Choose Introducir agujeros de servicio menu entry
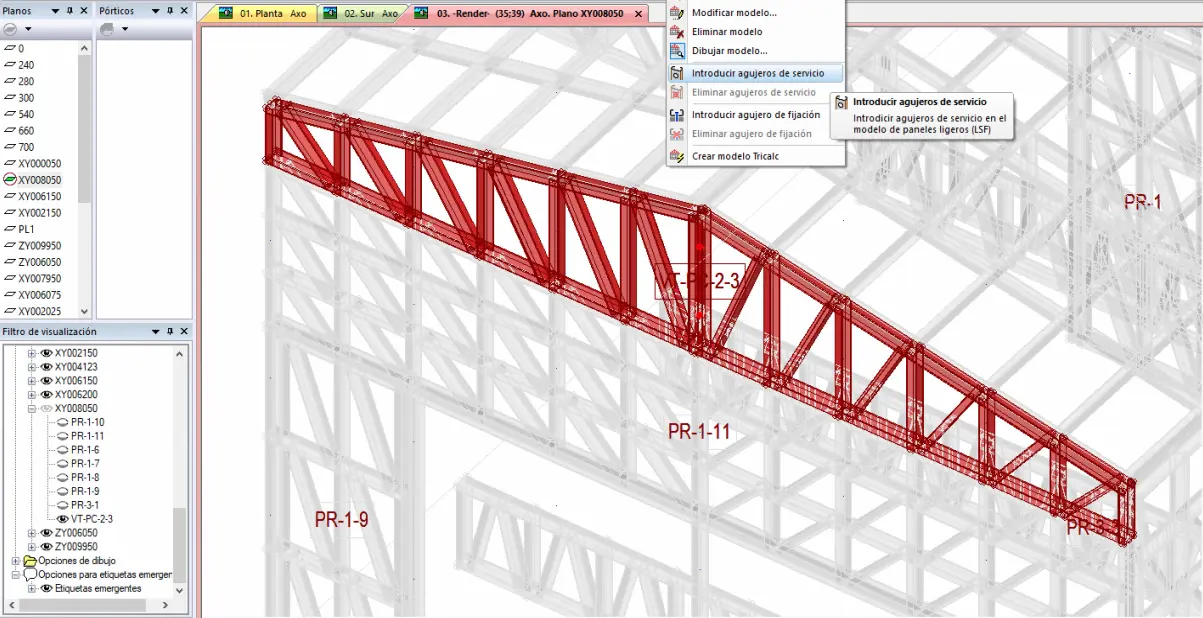Image resolution: width=1203 pixels, height=618 pixels. (x=757, y=73)
